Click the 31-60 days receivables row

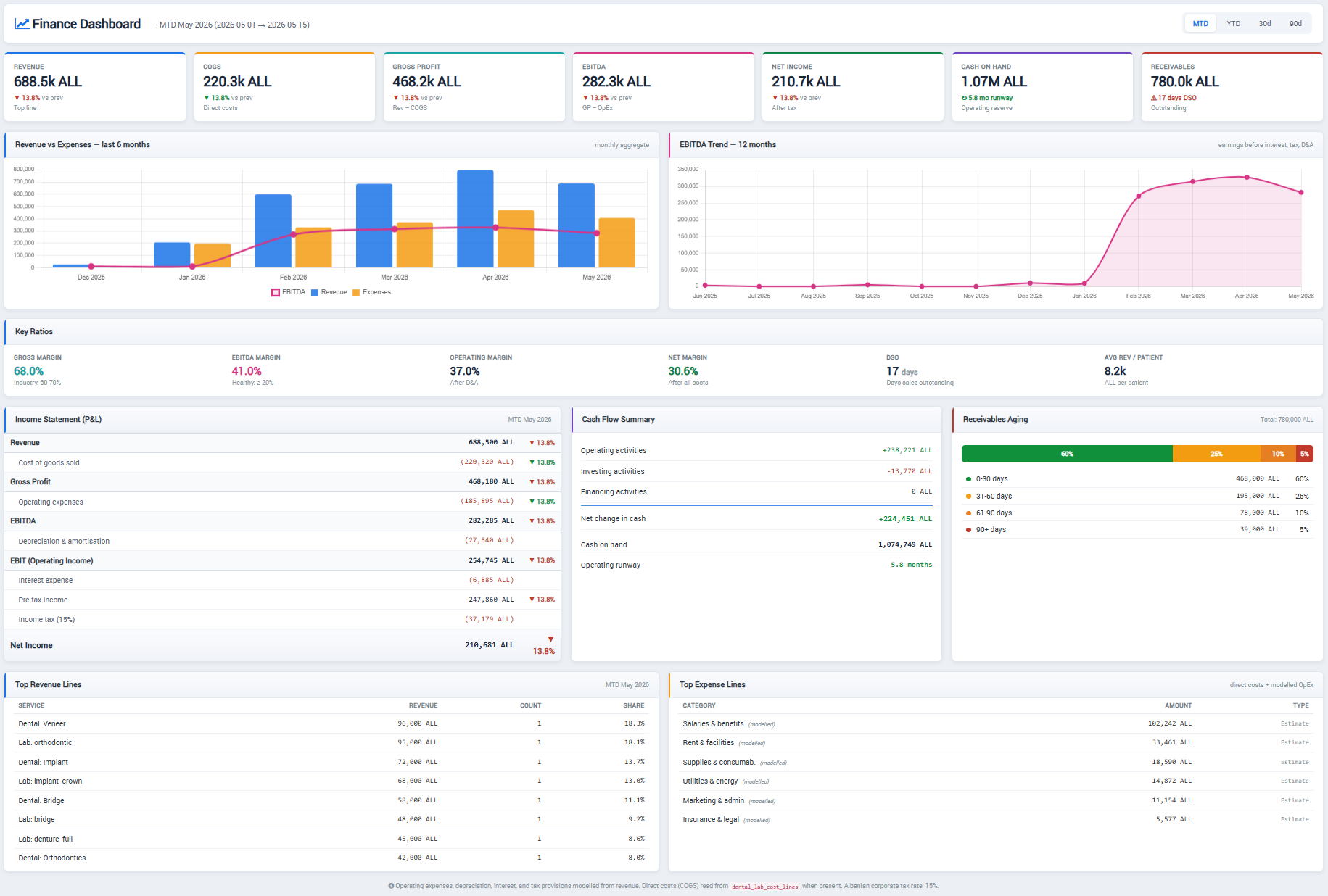point(1137,496)
